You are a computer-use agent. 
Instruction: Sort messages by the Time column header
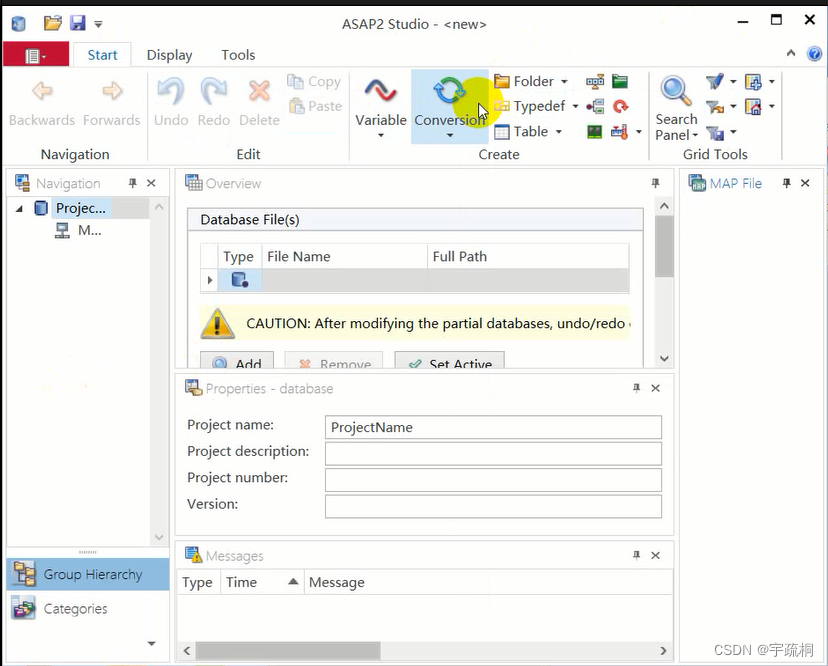point(262,583)
